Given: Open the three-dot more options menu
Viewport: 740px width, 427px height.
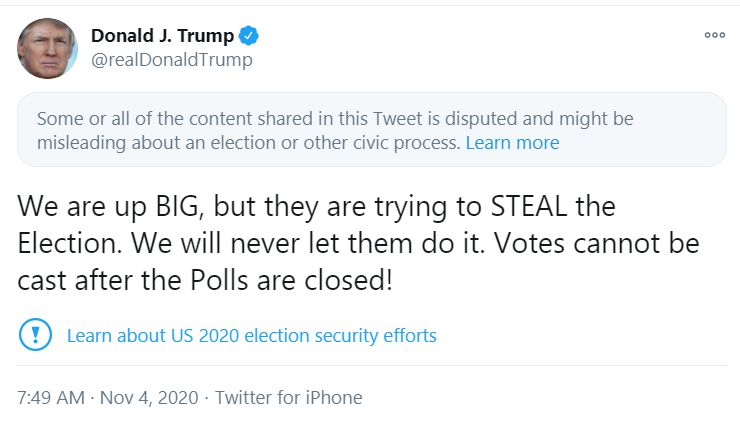Looking at the screenshot, I should click(715, 35).
